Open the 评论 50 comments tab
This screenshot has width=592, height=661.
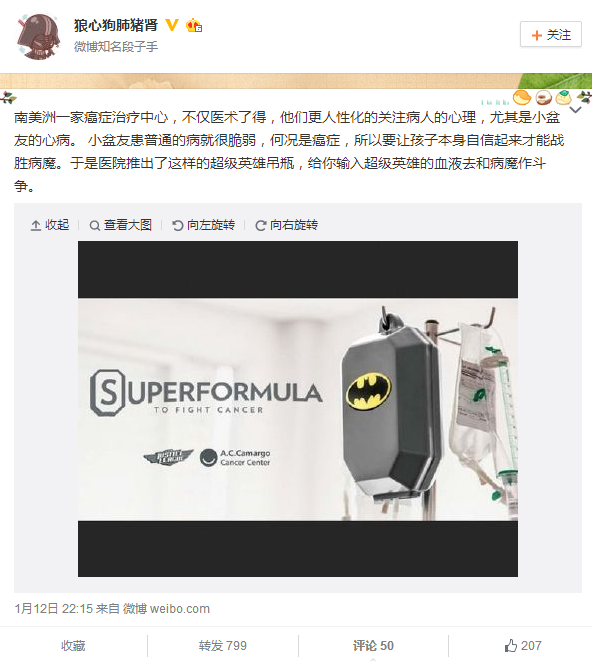[373, 646]
